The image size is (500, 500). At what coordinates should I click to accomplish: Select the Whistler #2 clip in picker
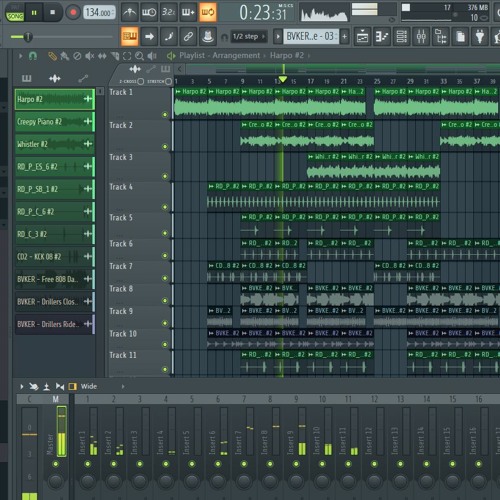[55, 144]
